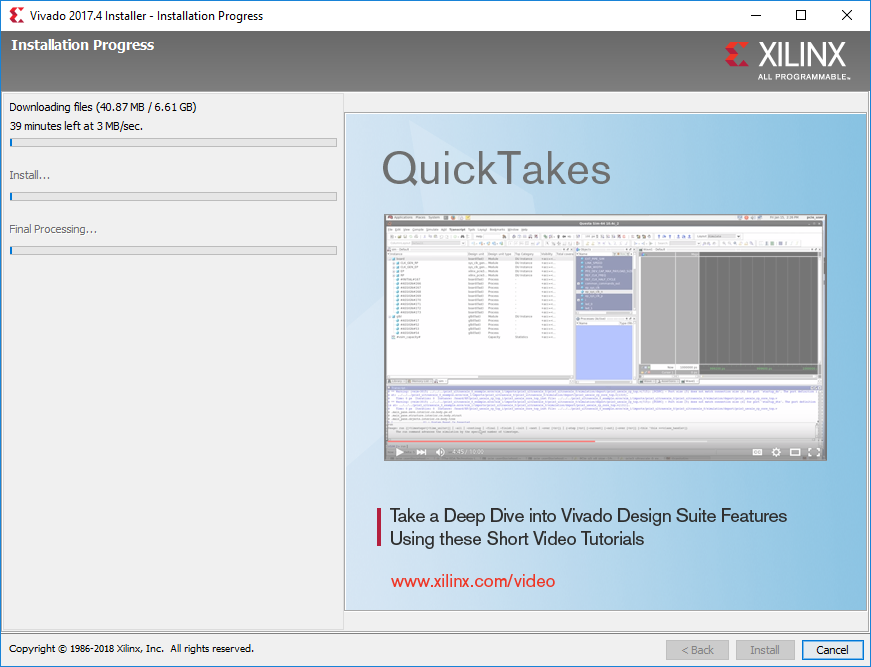The height and width of the screenshot is (667, 871).
Task: Click the play icon on the QuickTakes video
Action: [399, 452]
